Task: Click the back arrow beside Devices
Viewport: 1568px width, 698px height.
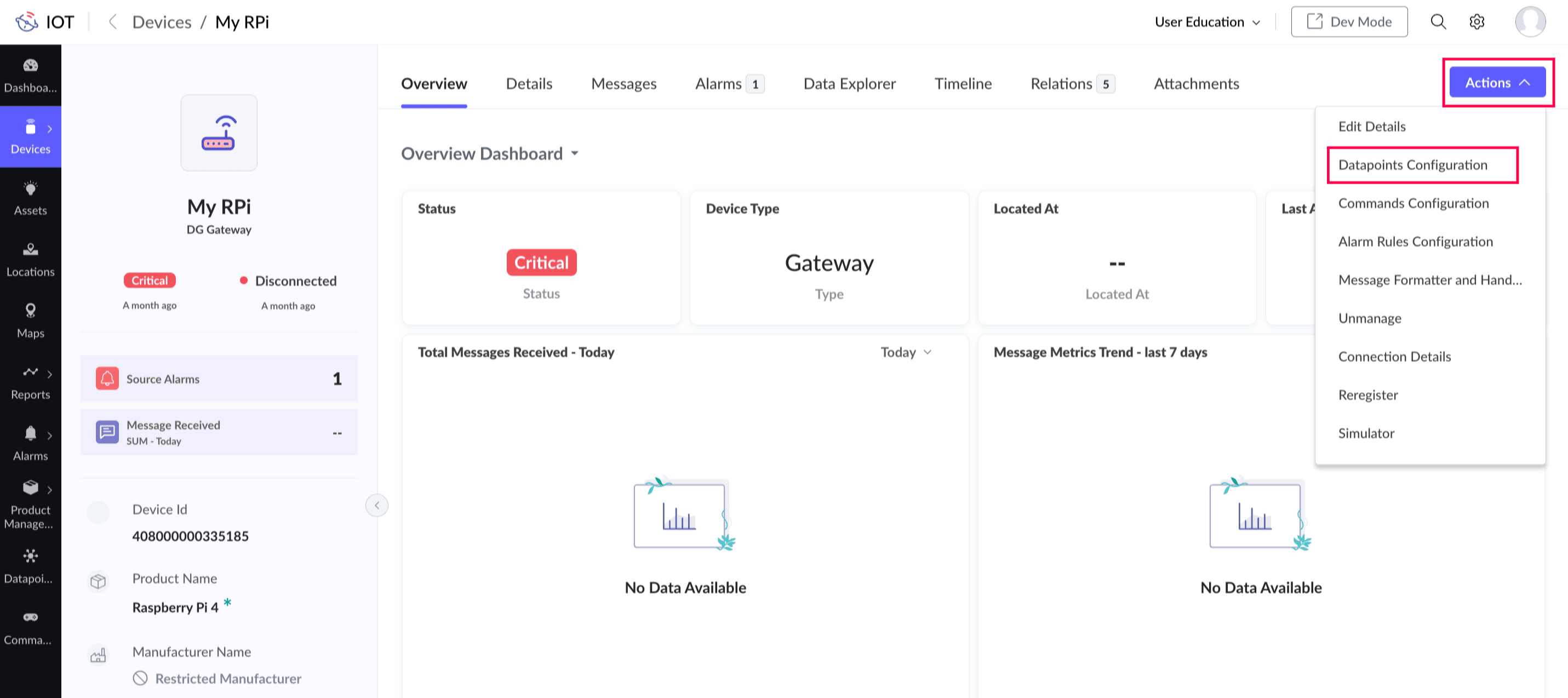Action: (x=113, y=22)
